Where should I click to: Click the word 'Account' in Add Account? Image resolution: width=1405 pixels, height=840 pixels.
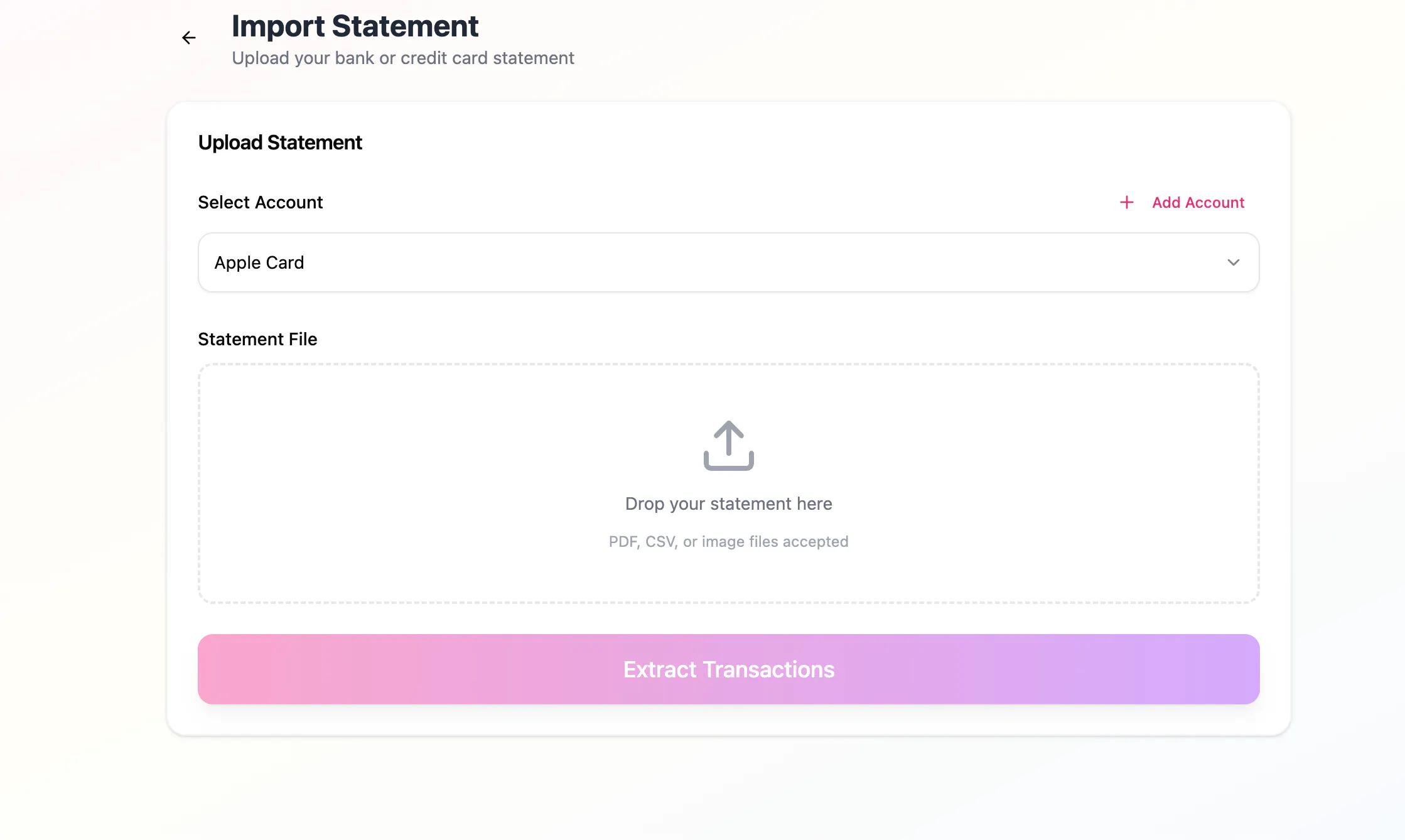pyautogui.click(x=1215, y=202)
